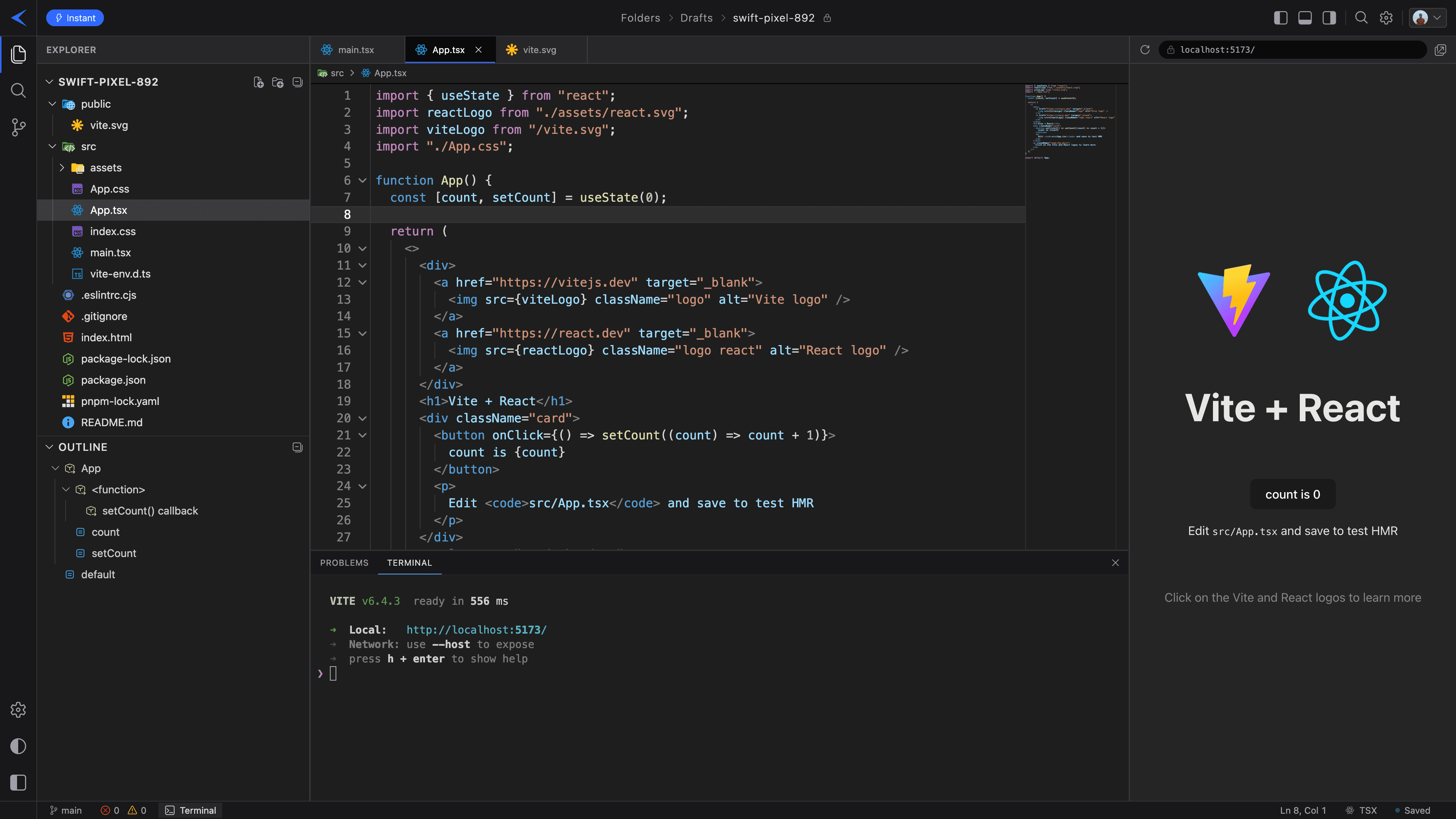Viewport: 1456px width, 819px height.
Task: Open index.css file
Action: (173, 231)
